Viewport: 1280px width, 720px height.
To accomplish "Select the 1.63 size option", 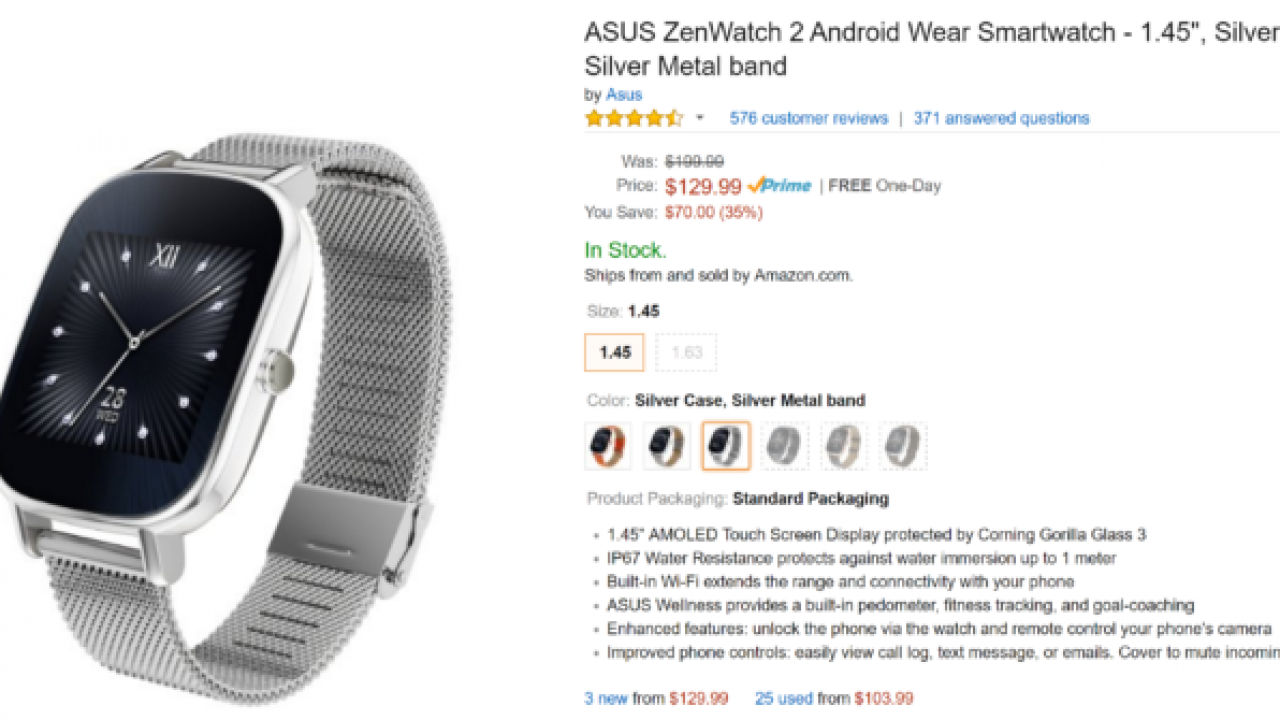I will (686, 352).
